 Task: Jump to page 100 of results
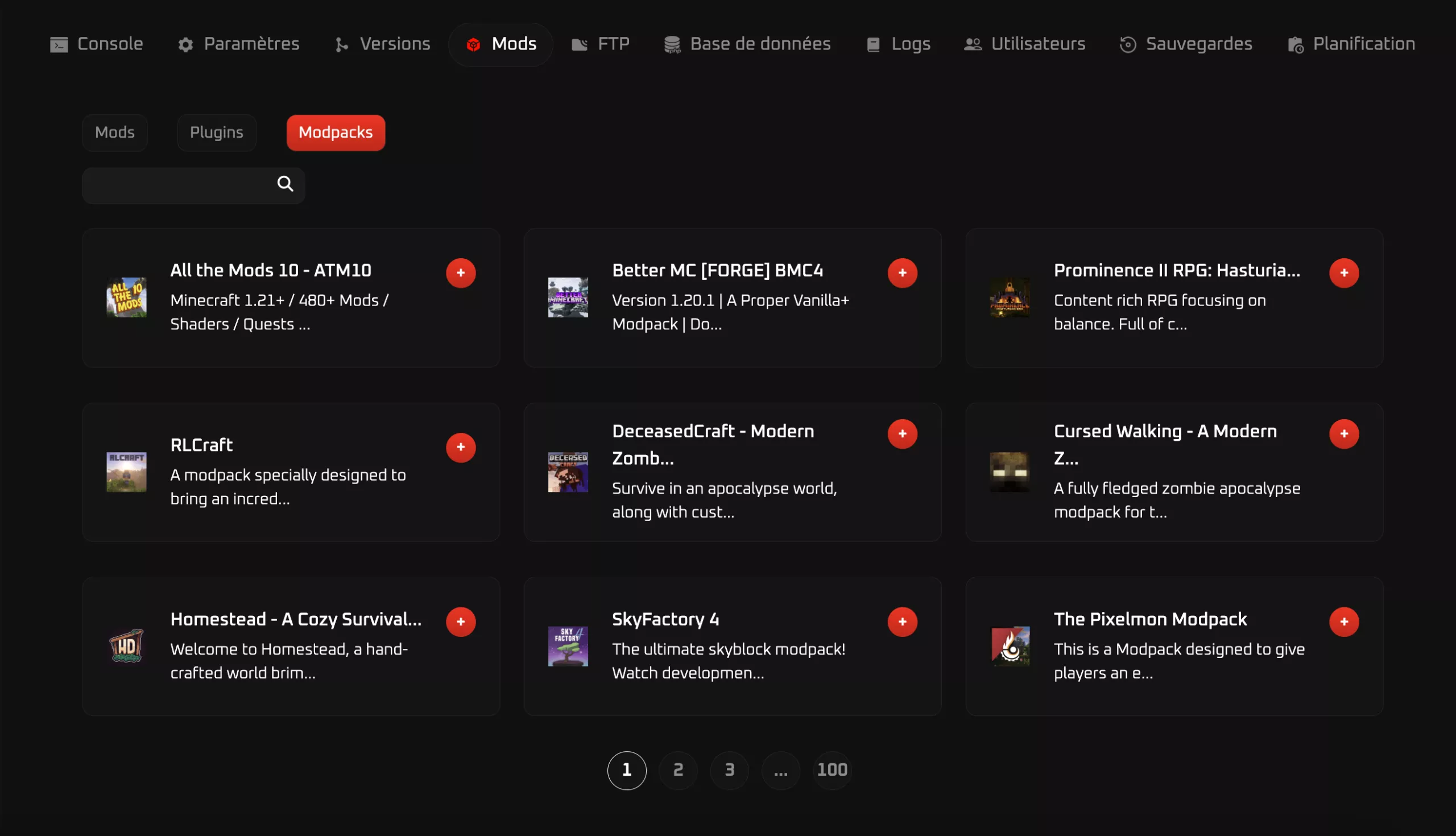(x=833, y=771)
